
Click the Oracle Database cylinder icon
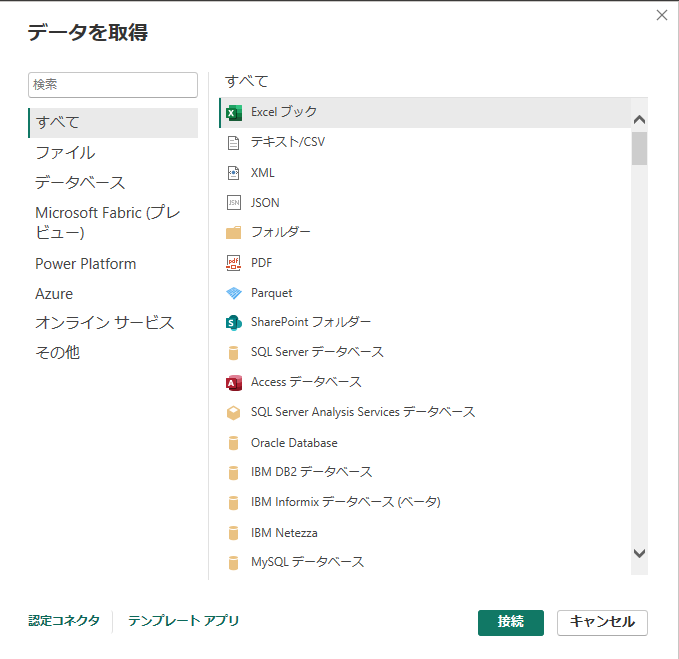pyautogui.click(x=233, y=443)
